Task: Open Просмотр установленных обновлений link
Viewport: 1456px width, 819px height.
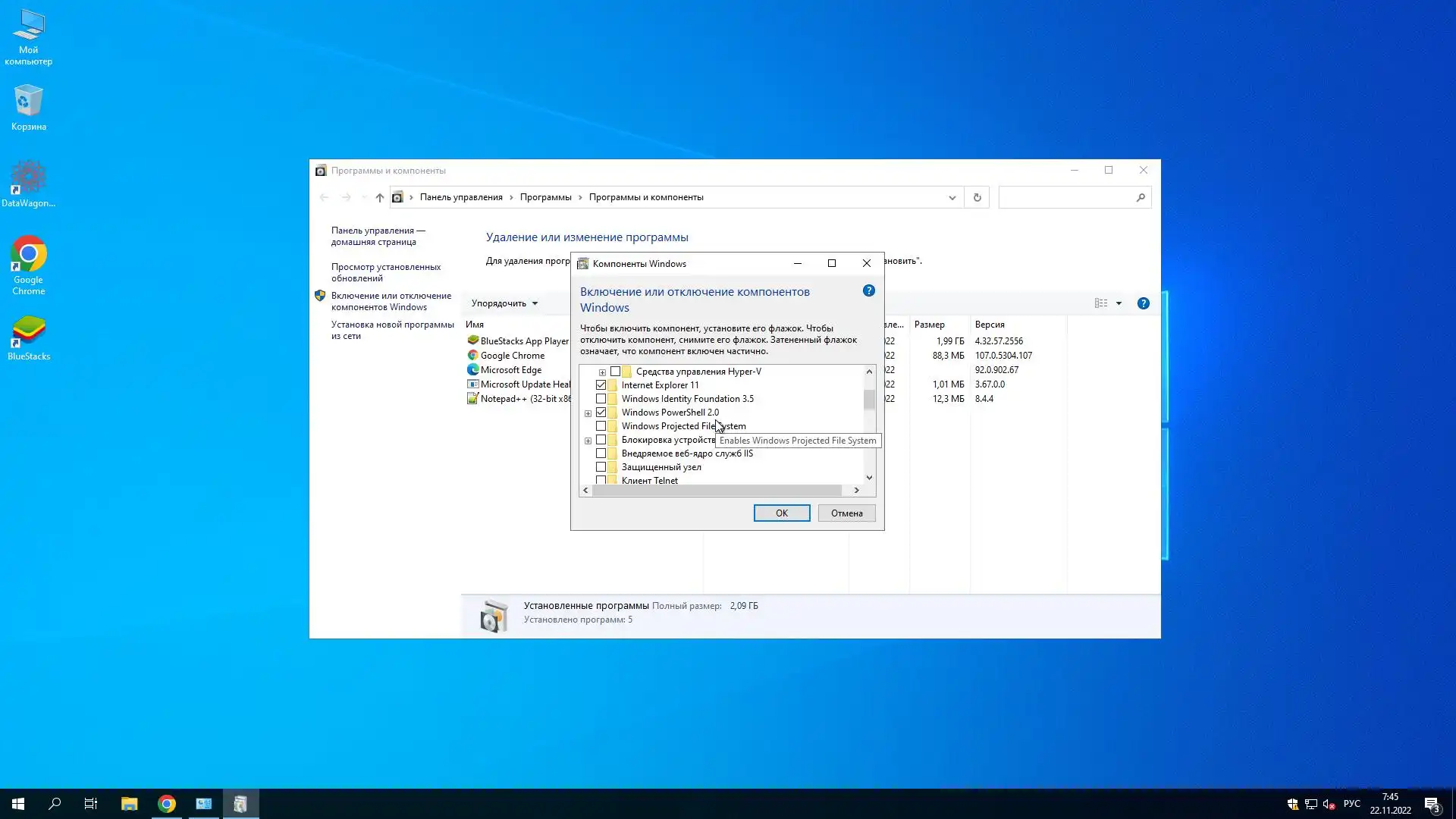Action: point(385,272)
